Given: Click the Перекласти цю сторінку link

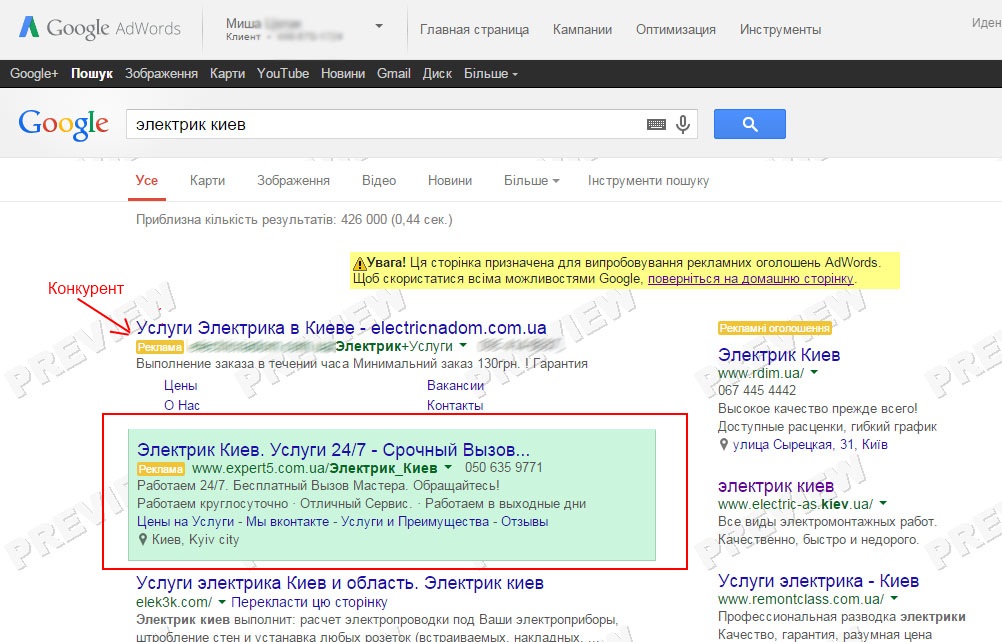Looking at the screenshot, I should tap(309, 602).
